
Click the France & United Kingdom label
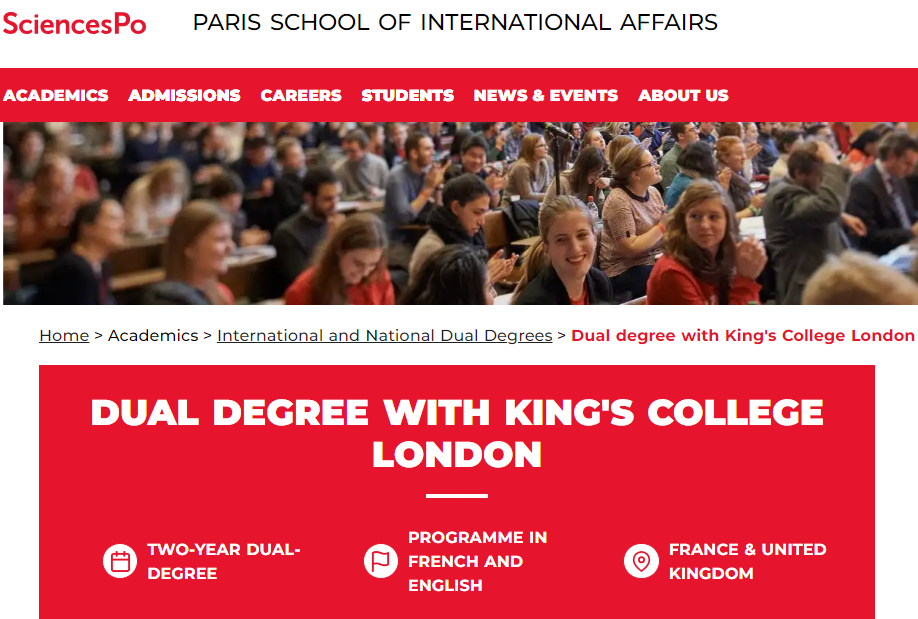(745, 561)
